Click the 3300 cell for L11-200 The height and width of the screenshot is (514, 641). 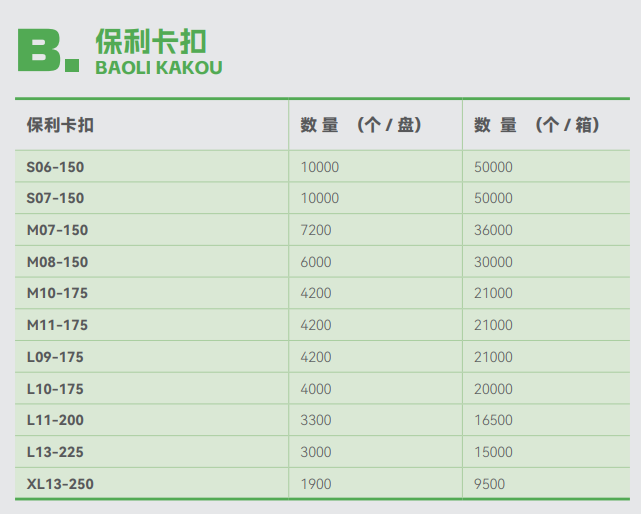click(x=316, y=420)
